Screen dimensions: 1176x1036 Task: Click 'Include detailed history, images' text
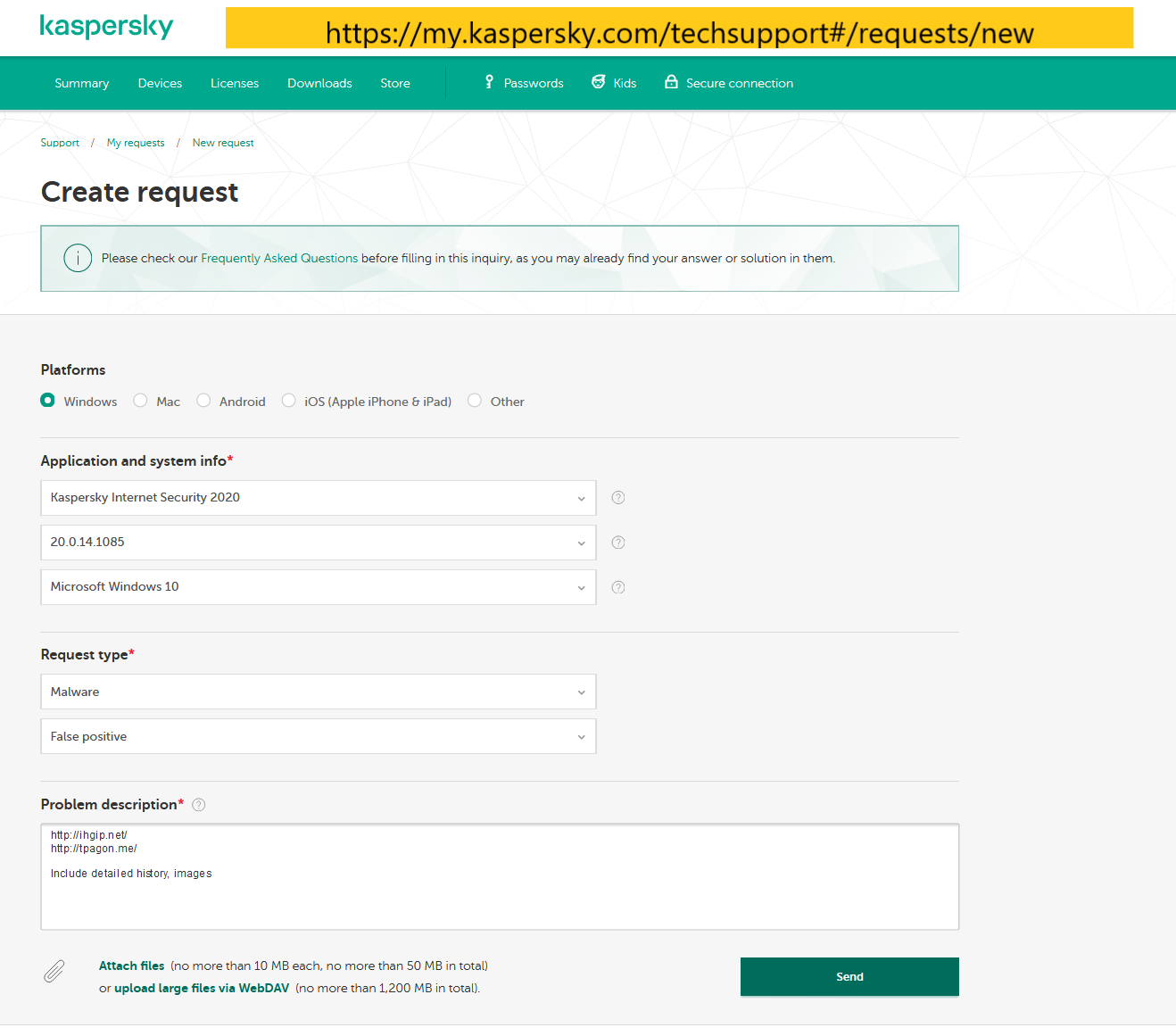131,874
